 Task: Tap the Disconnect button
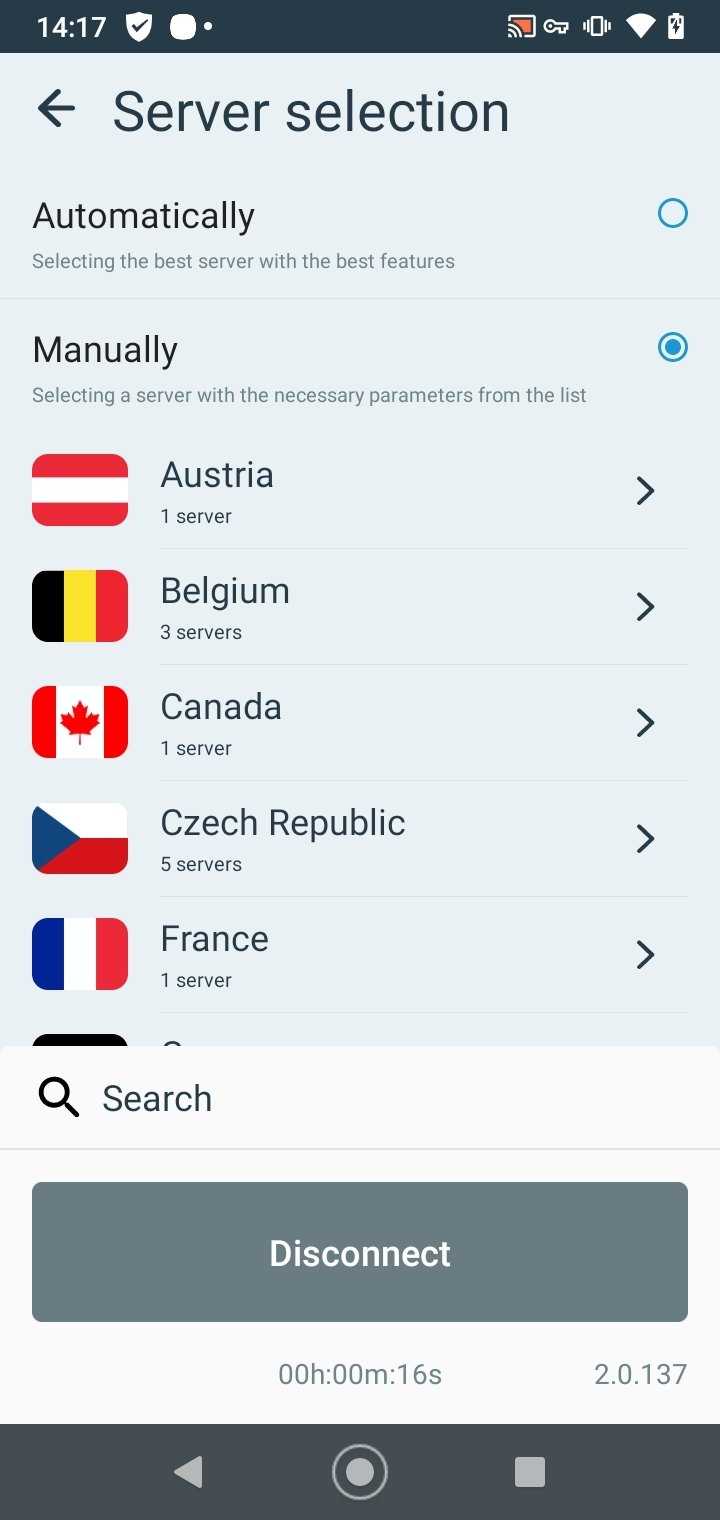tap(360, 1252)
